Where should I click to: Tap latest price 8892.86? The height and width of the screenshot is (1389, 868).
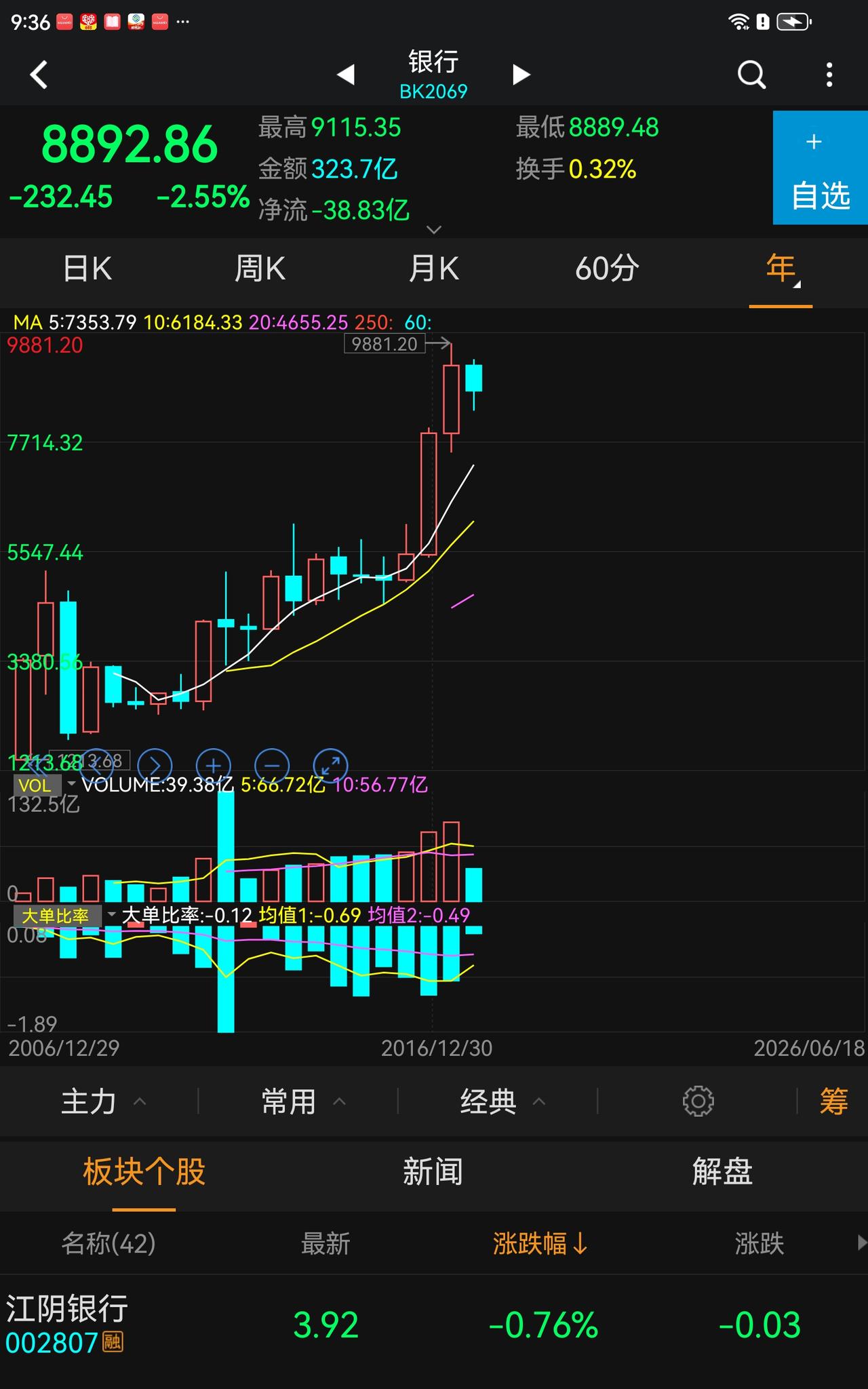click(x=130, y=144)
